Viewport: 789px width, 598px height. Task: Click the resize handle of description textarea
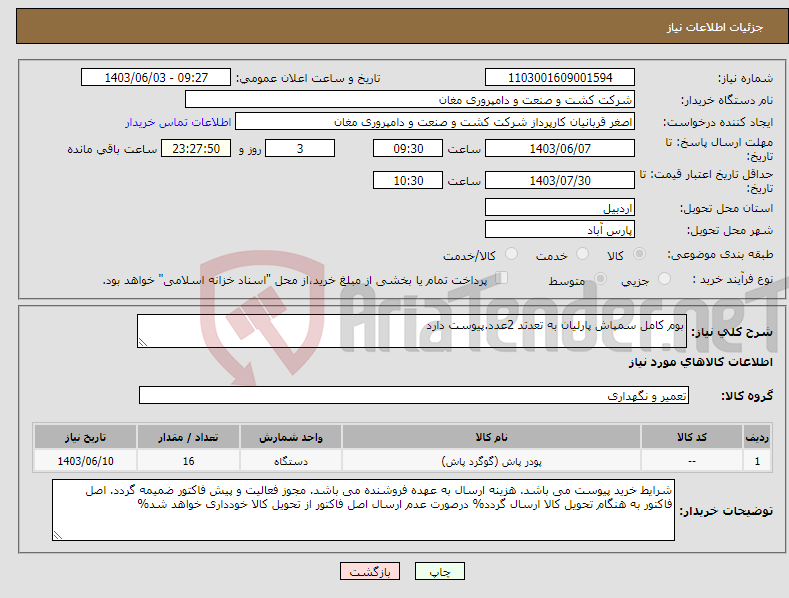(143, 342)
